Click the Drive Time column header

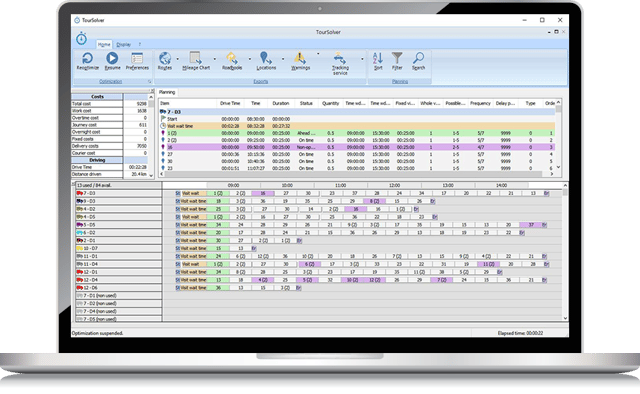tap(230, 103)
